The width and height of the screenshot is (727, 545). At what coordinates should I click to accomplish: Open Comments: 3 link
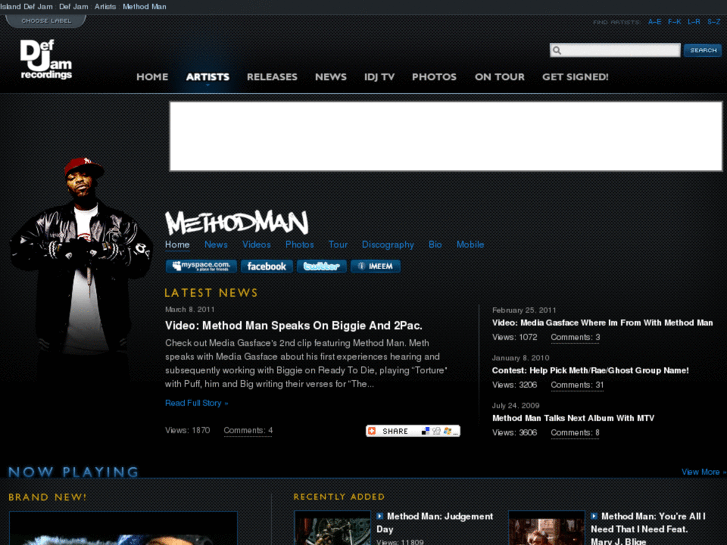pos(575,337)
